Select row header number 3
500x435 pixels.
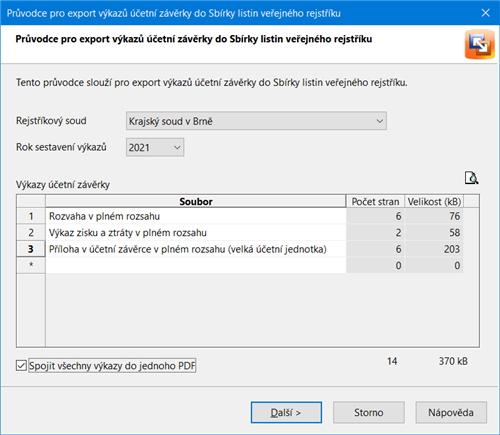31,249
